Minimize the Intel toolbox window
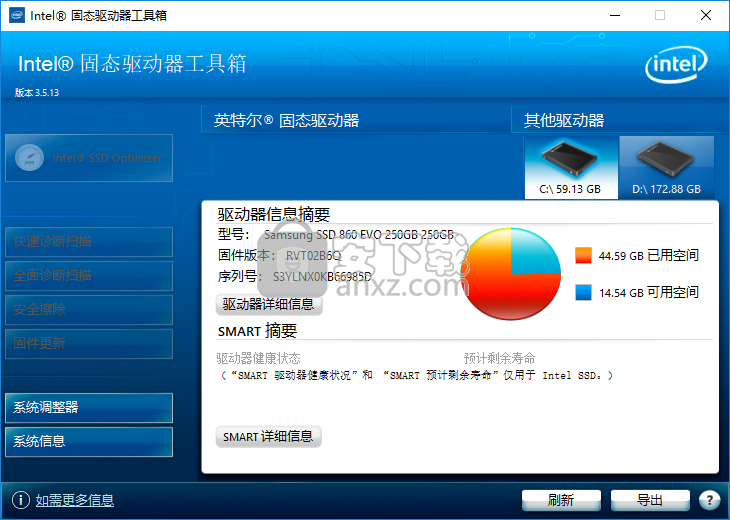 (615, 15)
